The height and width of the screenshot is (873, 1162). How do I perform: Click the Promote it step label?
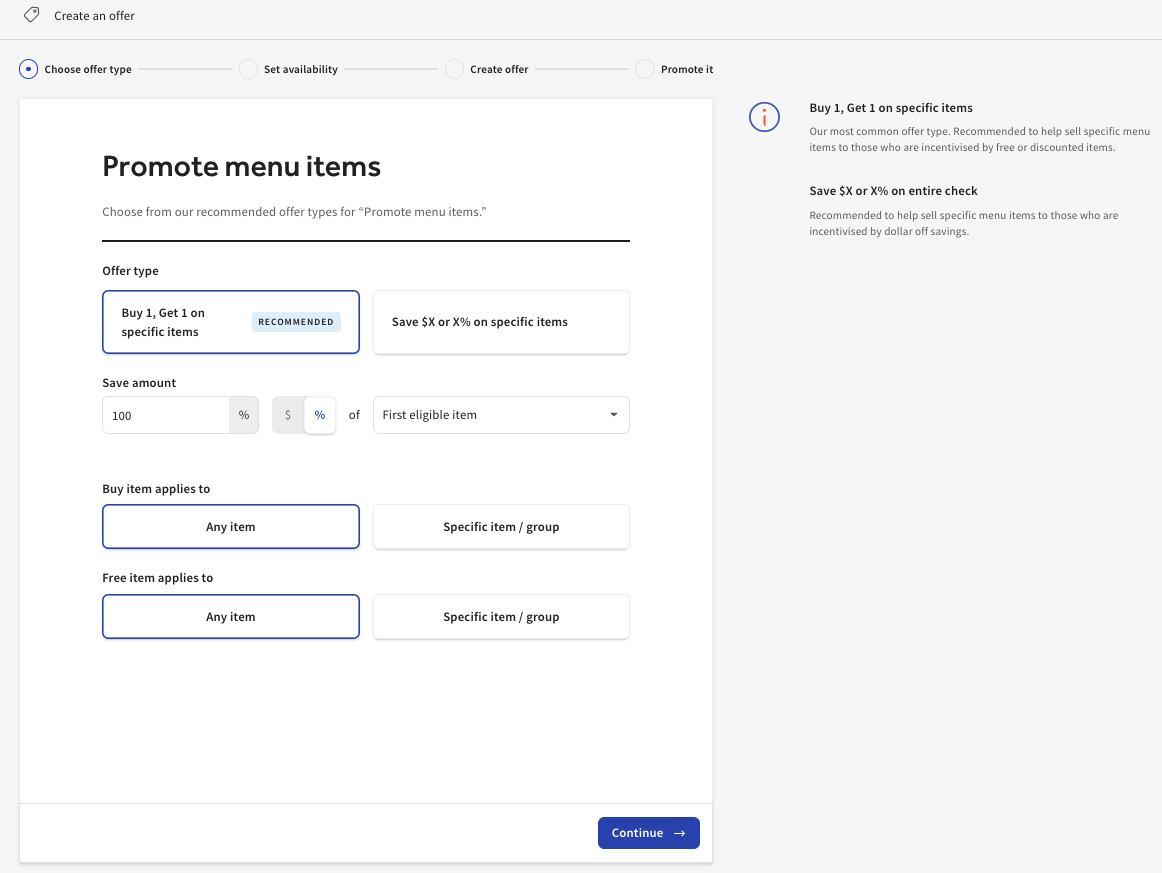click(x=685, y=69)
